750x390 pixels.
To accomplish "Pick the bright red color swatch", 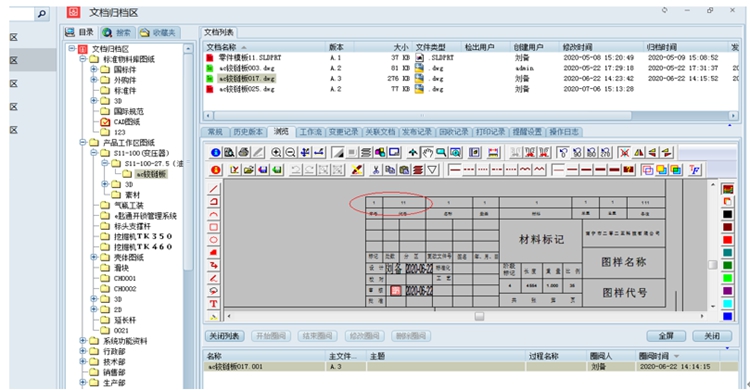I will click(x=727, y=240).
